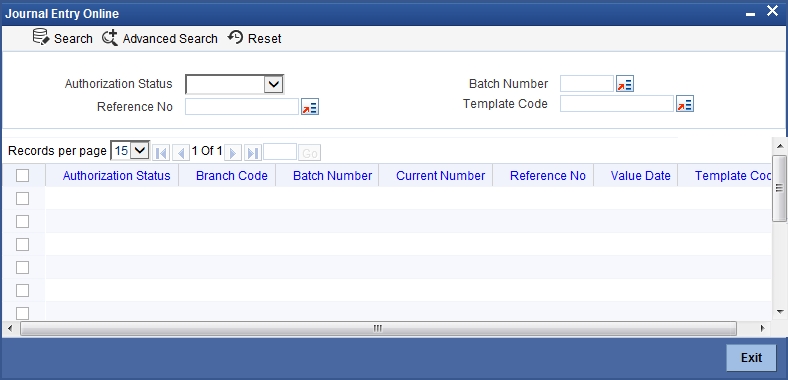Viewport: 788px width, 380px height.
Task: Open lookup list for Template Code
Action: click(684, 104)
